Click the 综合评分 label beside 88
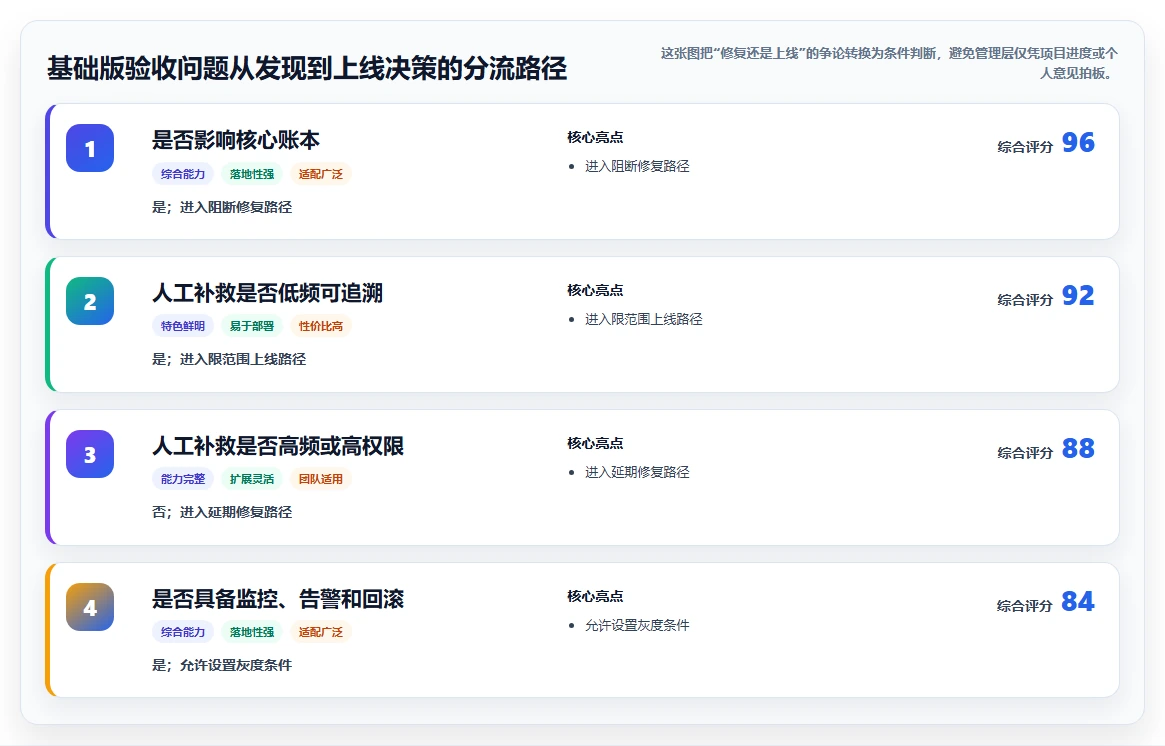The height and width of the screenshot is (746, 1165). (1025, 453)
